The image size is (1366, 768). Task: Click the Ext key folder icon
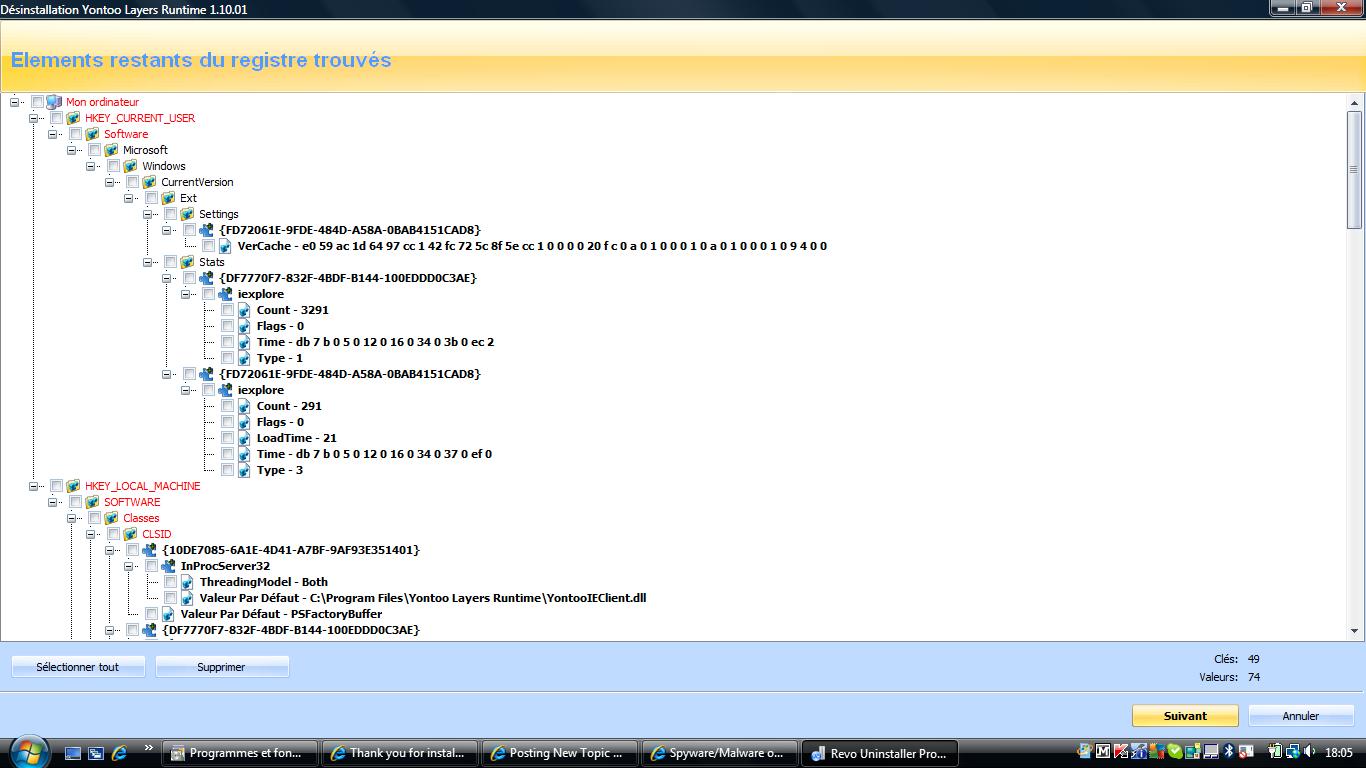click(x=168, y=198)
